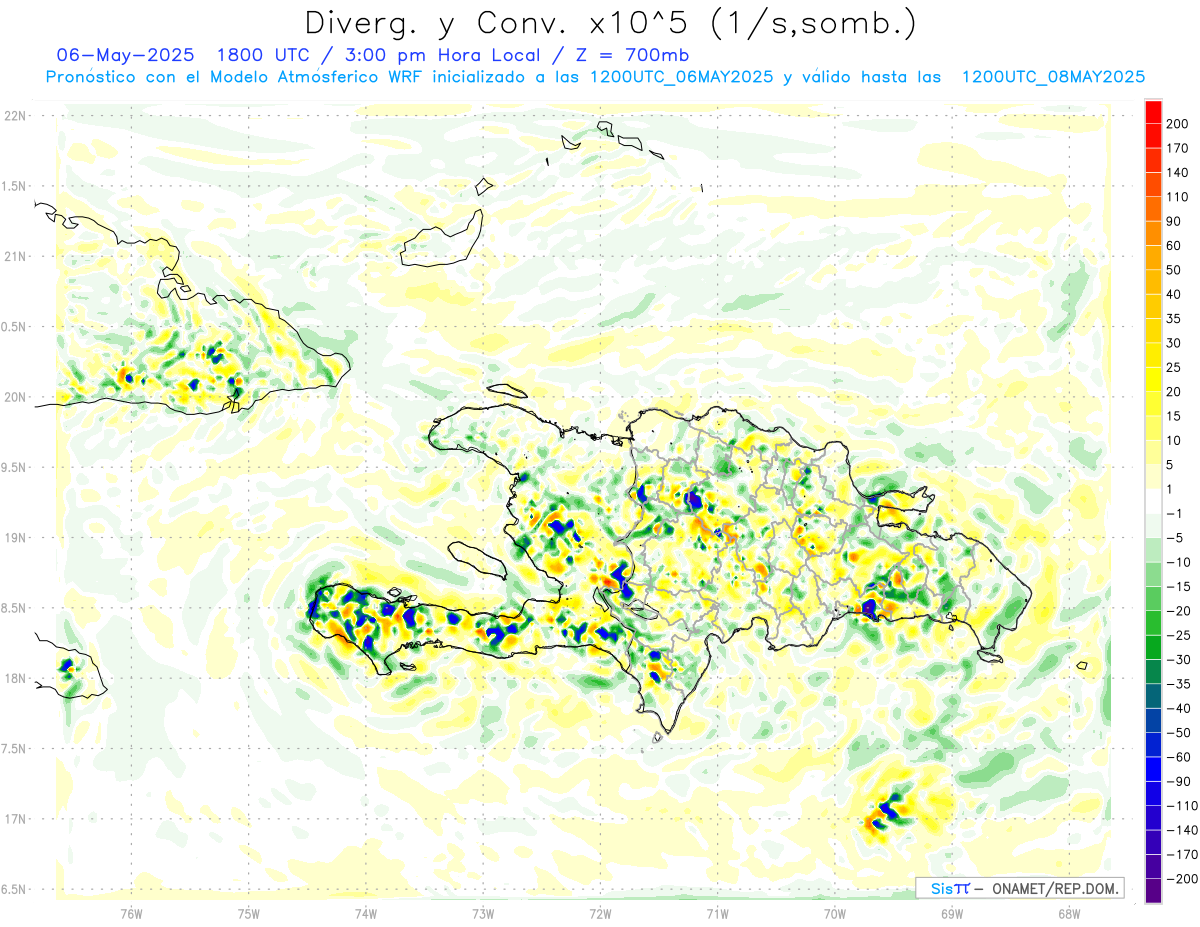Click the '6.5N' latitude label

[x=15, y=890]
